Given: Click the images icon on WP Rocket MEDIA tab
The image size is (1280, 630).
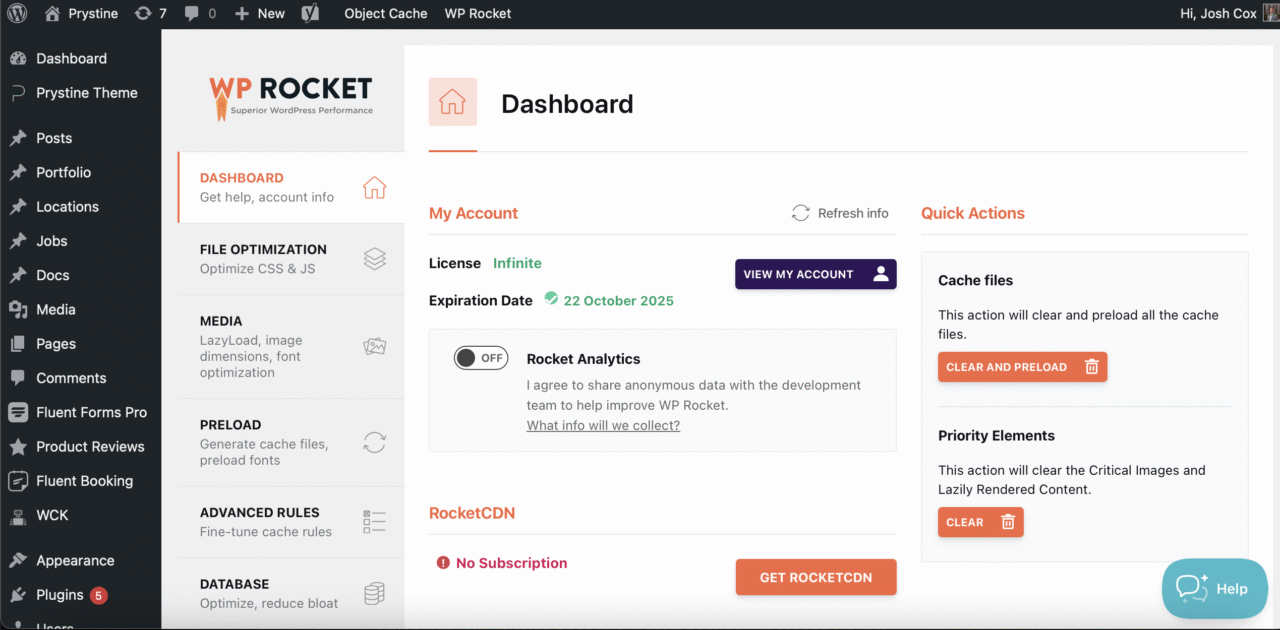Looking at the screenshot, I should click(x=374, y=347).
